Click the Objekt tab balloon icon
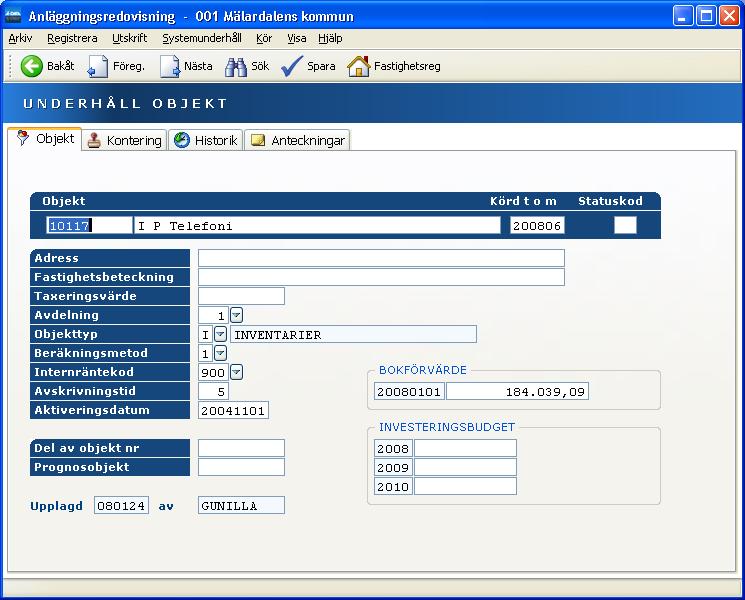The width and height of the screenshot is (745, 600). [23, 138]
